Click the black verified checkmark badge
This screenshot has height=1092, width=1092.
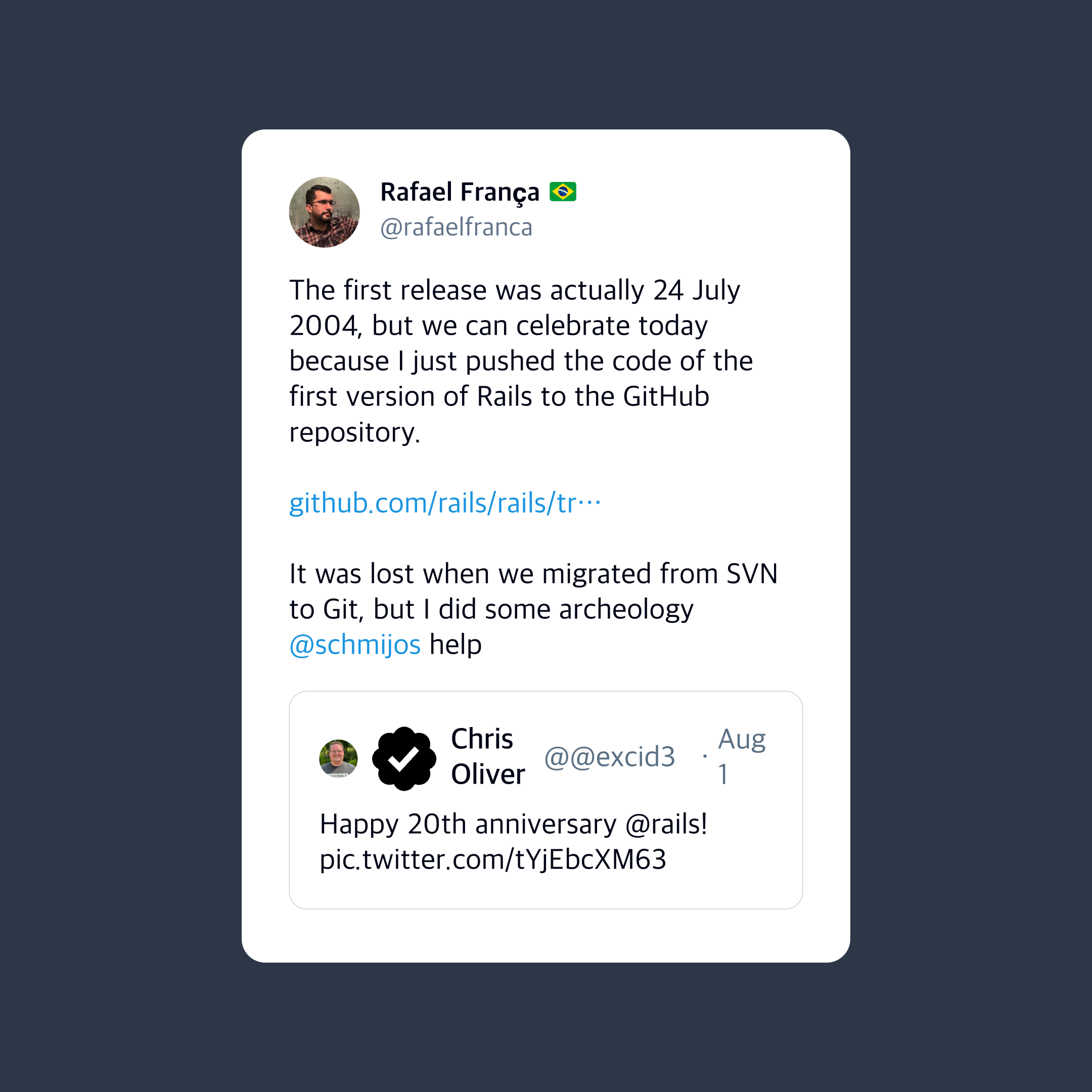(403, 758)
